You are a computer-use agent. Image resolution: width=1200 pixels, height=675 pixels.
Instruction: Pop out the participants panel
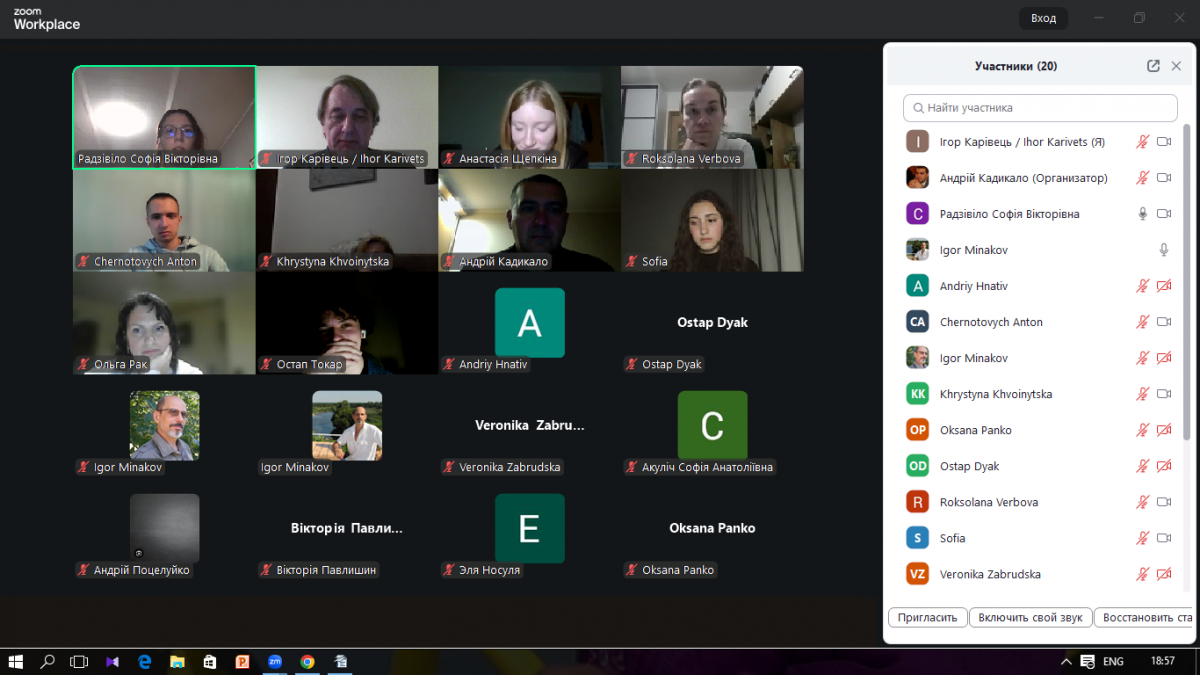click(x=1153, y=66)
